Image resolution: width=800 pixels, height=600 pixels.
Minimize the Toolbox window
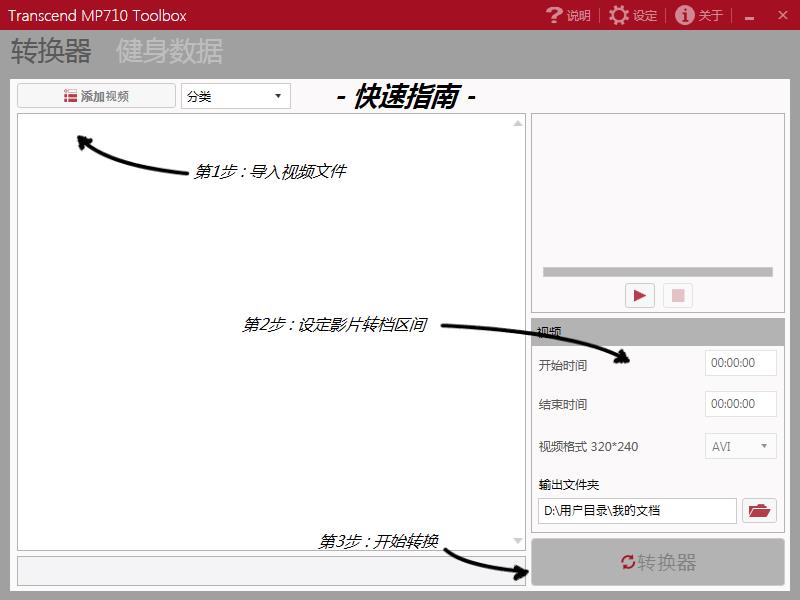[749, 16]
